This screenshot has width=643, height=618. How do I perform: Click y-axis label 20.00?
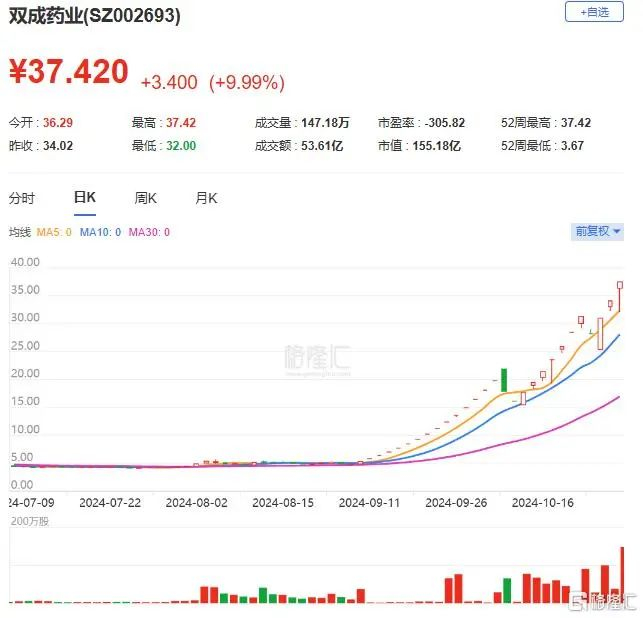pos(25,374)
